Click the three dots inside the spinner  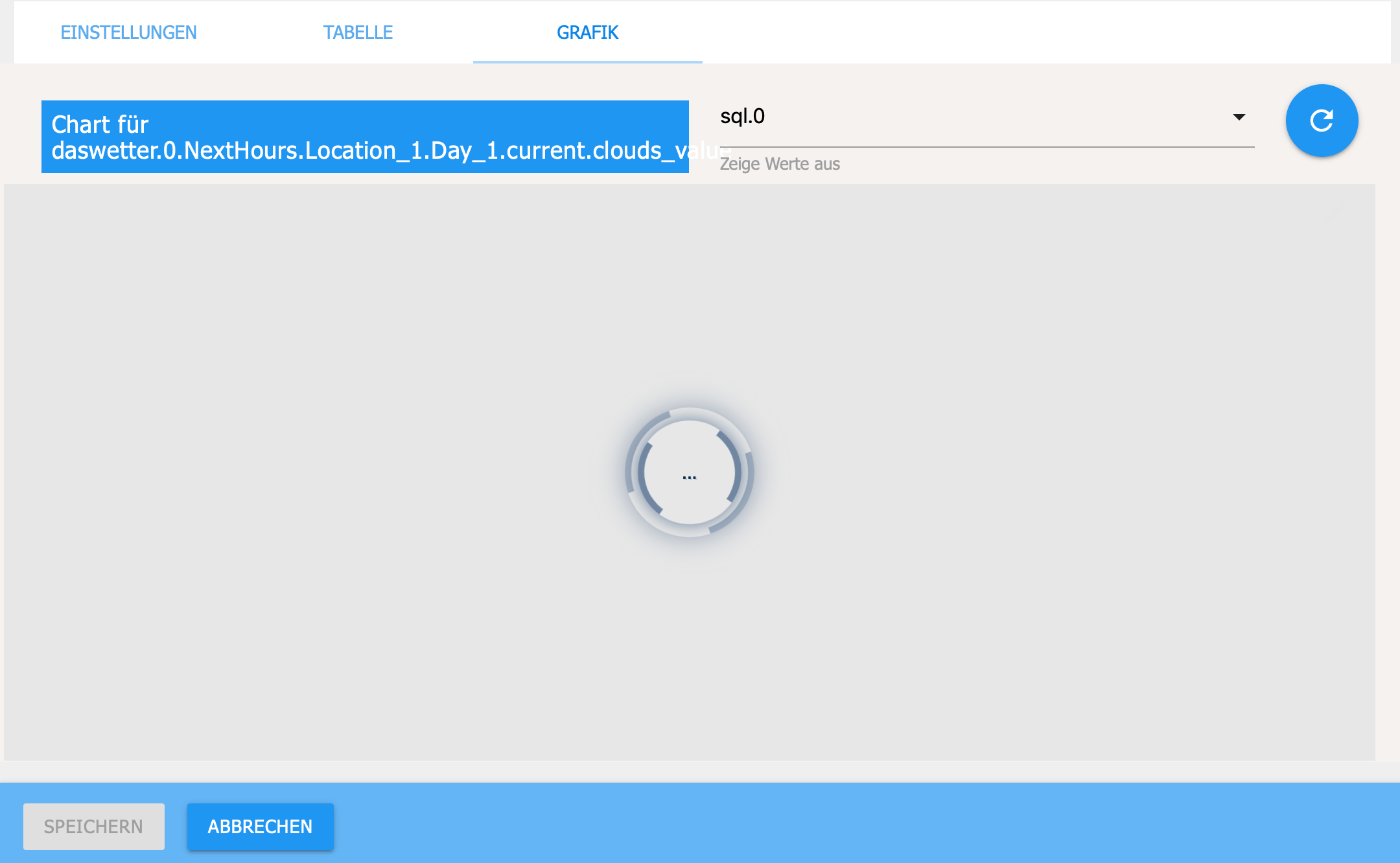click(x=689, y=478)
